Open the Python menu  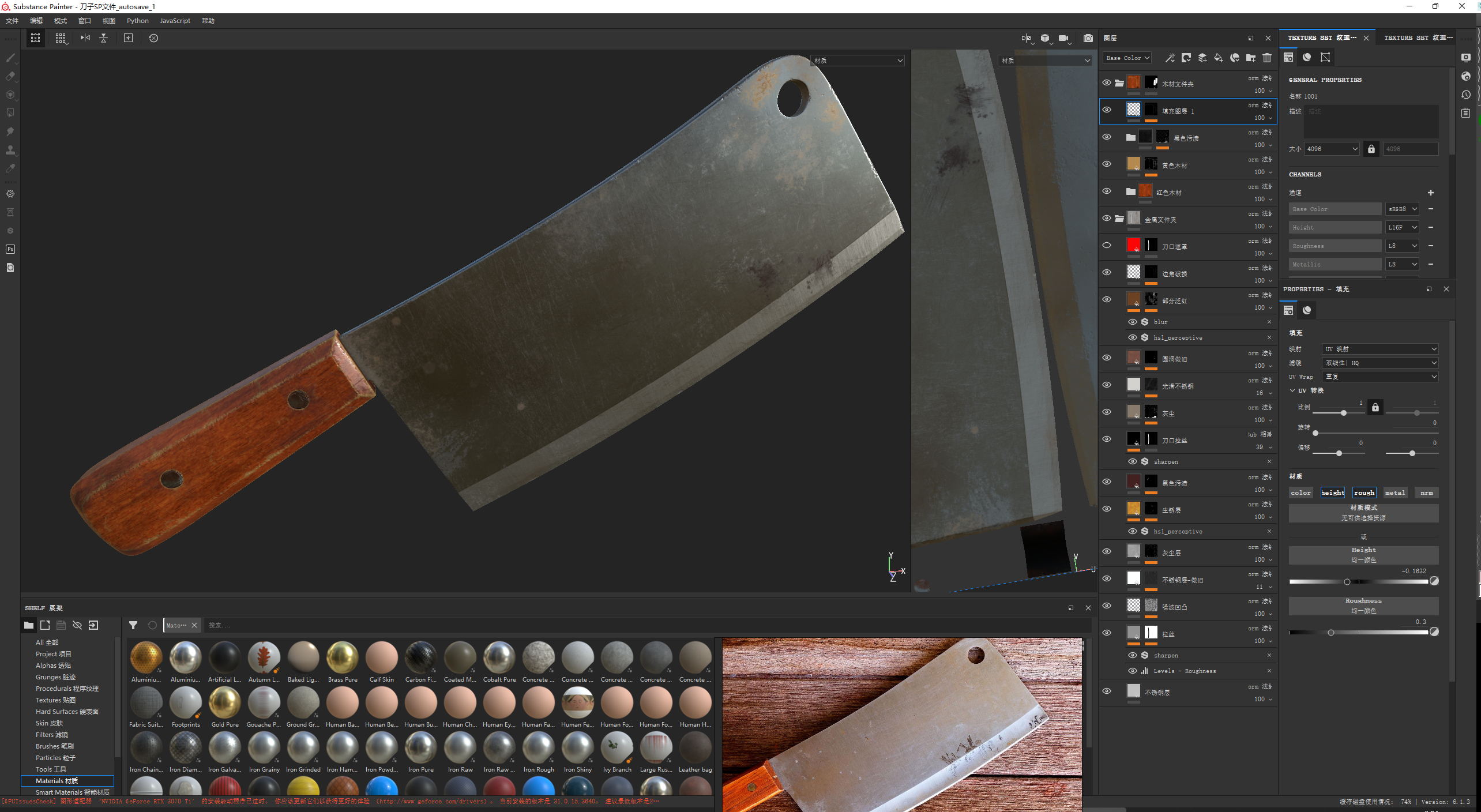[137, 21]
